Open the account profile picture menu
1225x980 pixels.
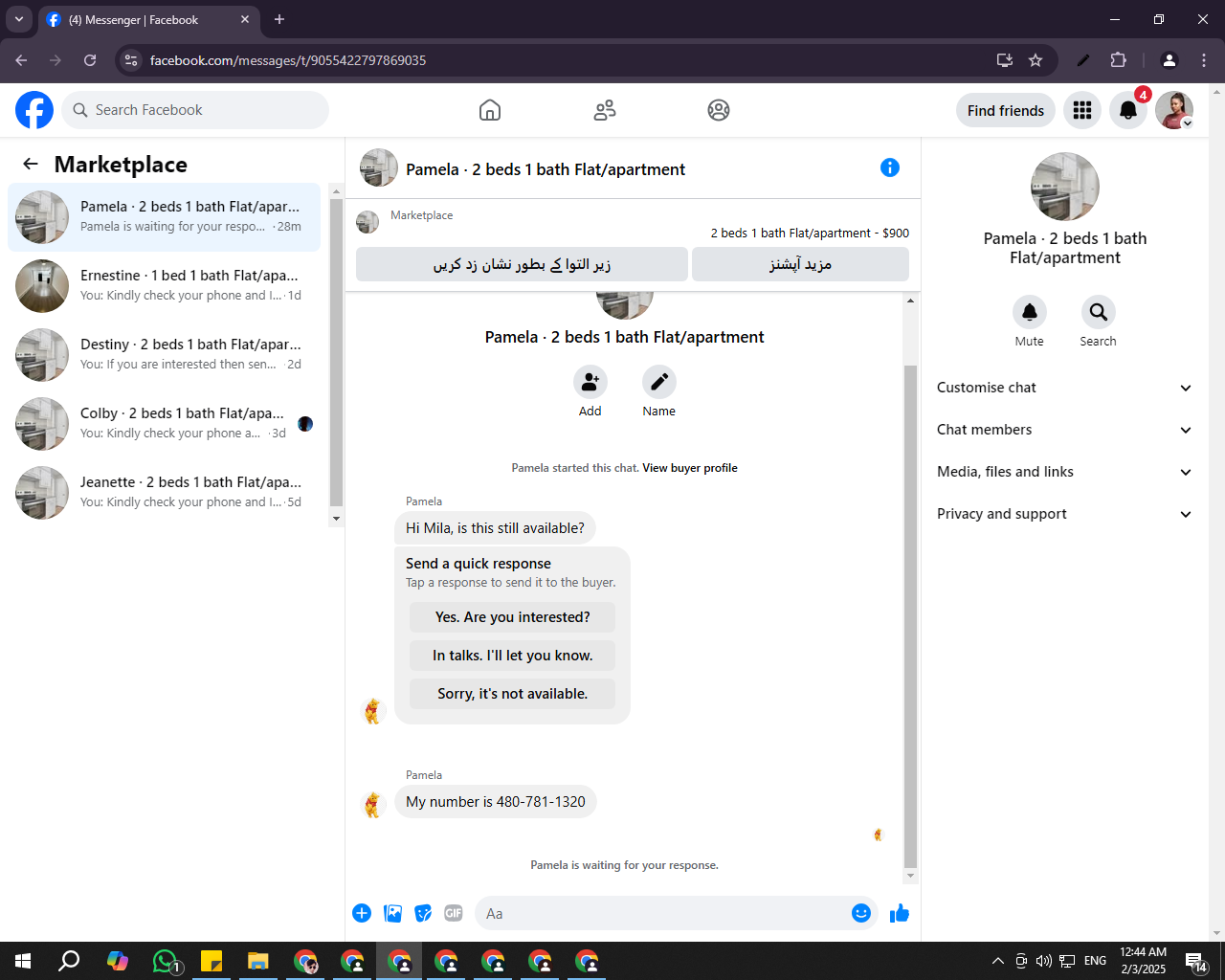[1174, 110]
